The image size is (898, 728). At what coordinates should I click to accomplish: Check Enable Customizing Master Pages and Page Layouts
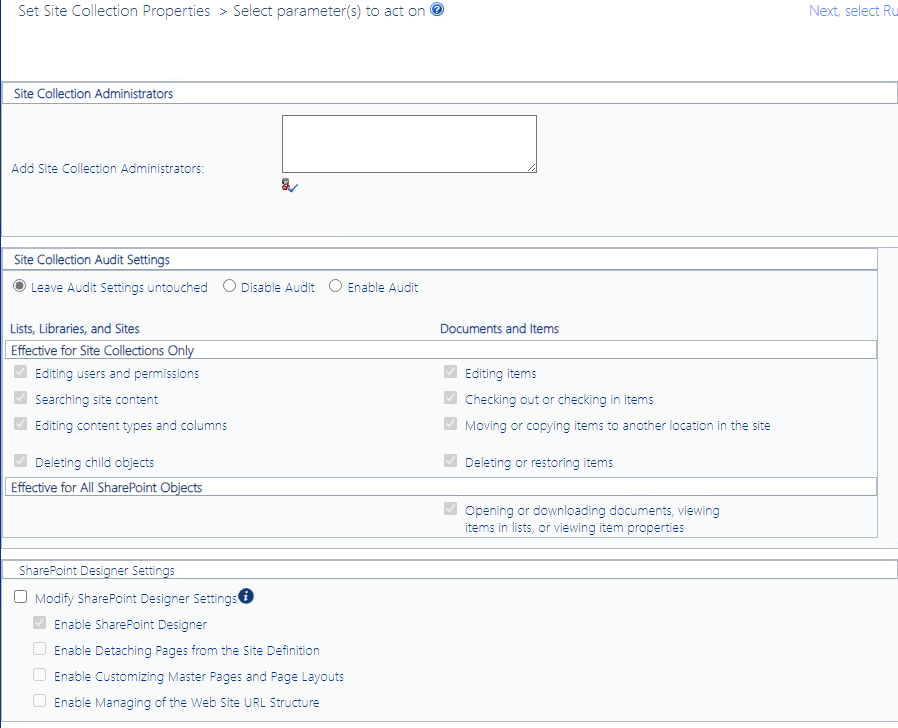(x=39, y=674)
